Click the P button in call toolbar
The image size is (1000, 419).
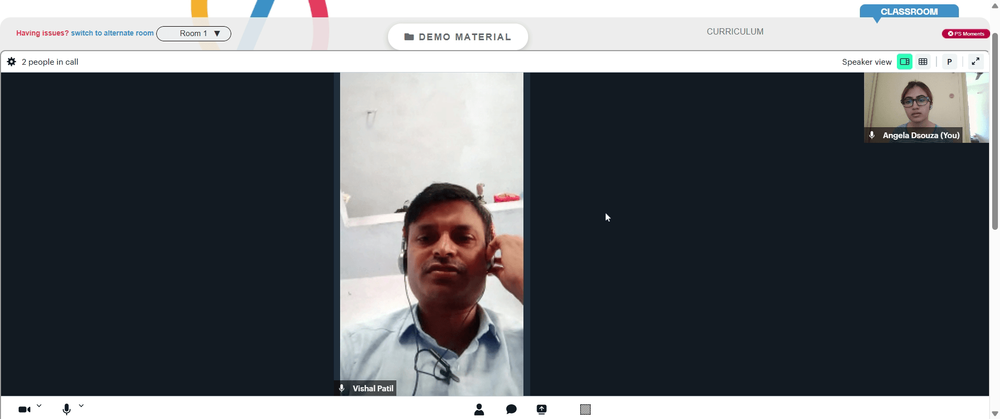[949, 62]
